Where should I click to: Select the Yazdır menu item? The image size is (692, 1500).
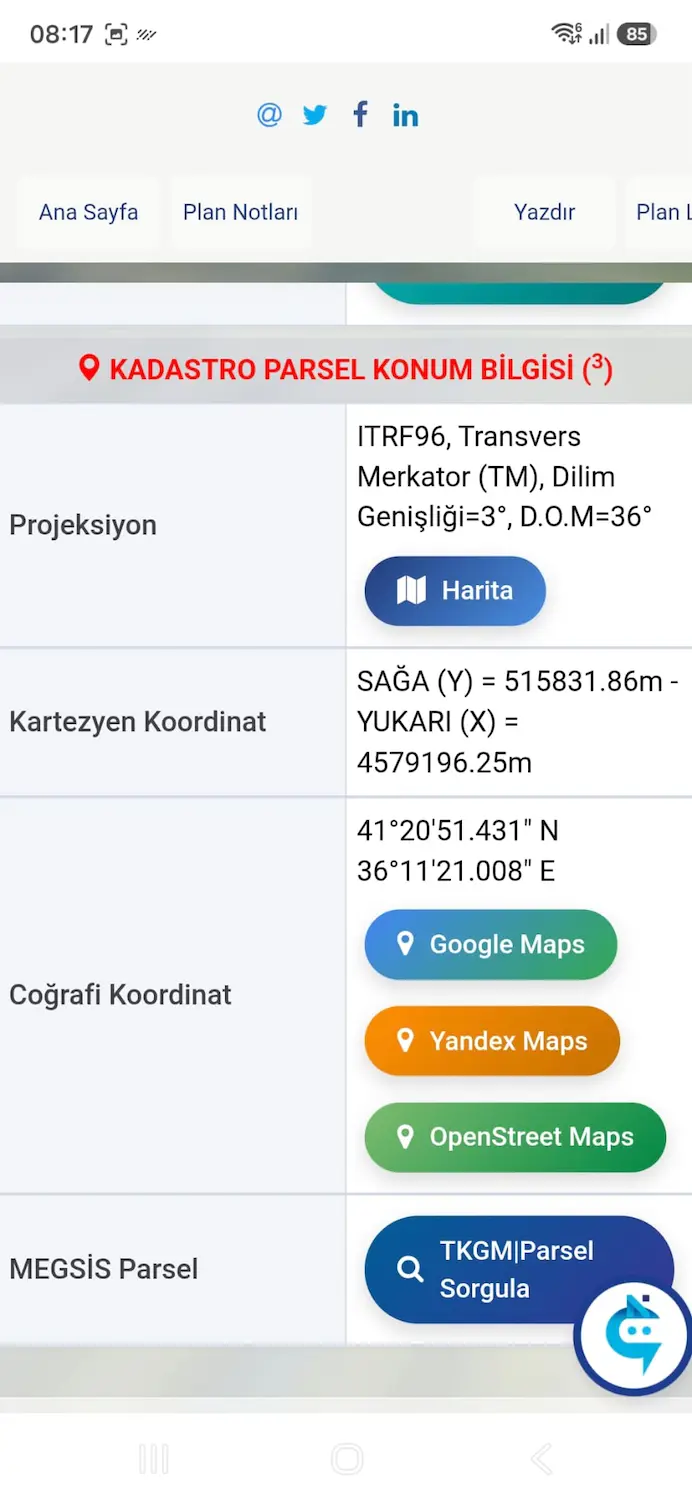tap(545, 212)
